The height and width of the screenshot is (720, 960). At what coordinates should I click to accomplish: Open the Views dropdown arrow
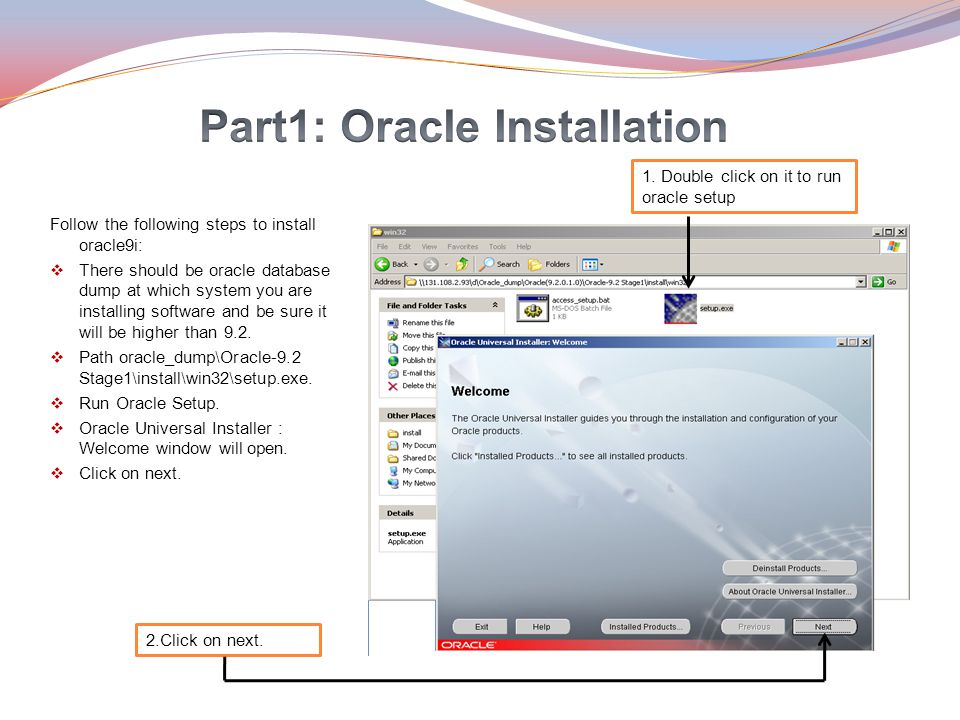pyautogui.click(x=601, y=264)
